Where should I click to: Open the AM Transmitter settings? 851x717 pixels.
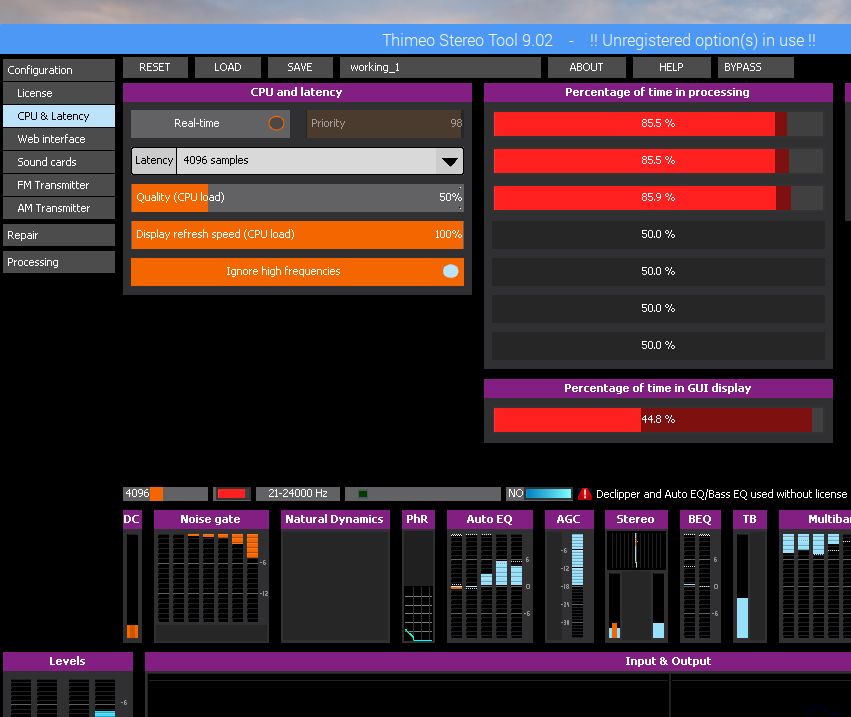pyautogui.click(x=59, y=208)
